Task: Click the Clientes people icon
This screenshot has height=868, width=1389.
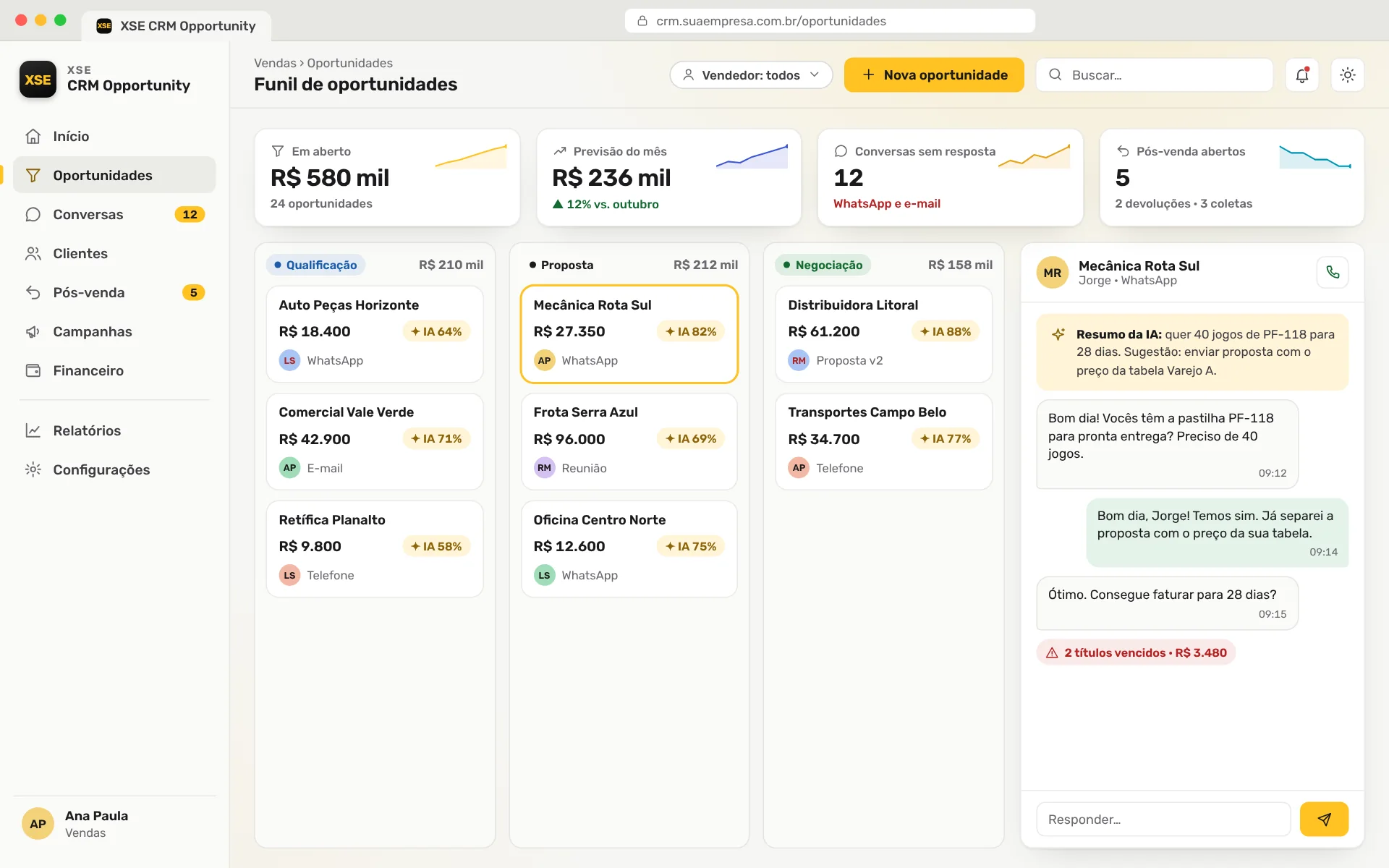Action: [33, 253]
